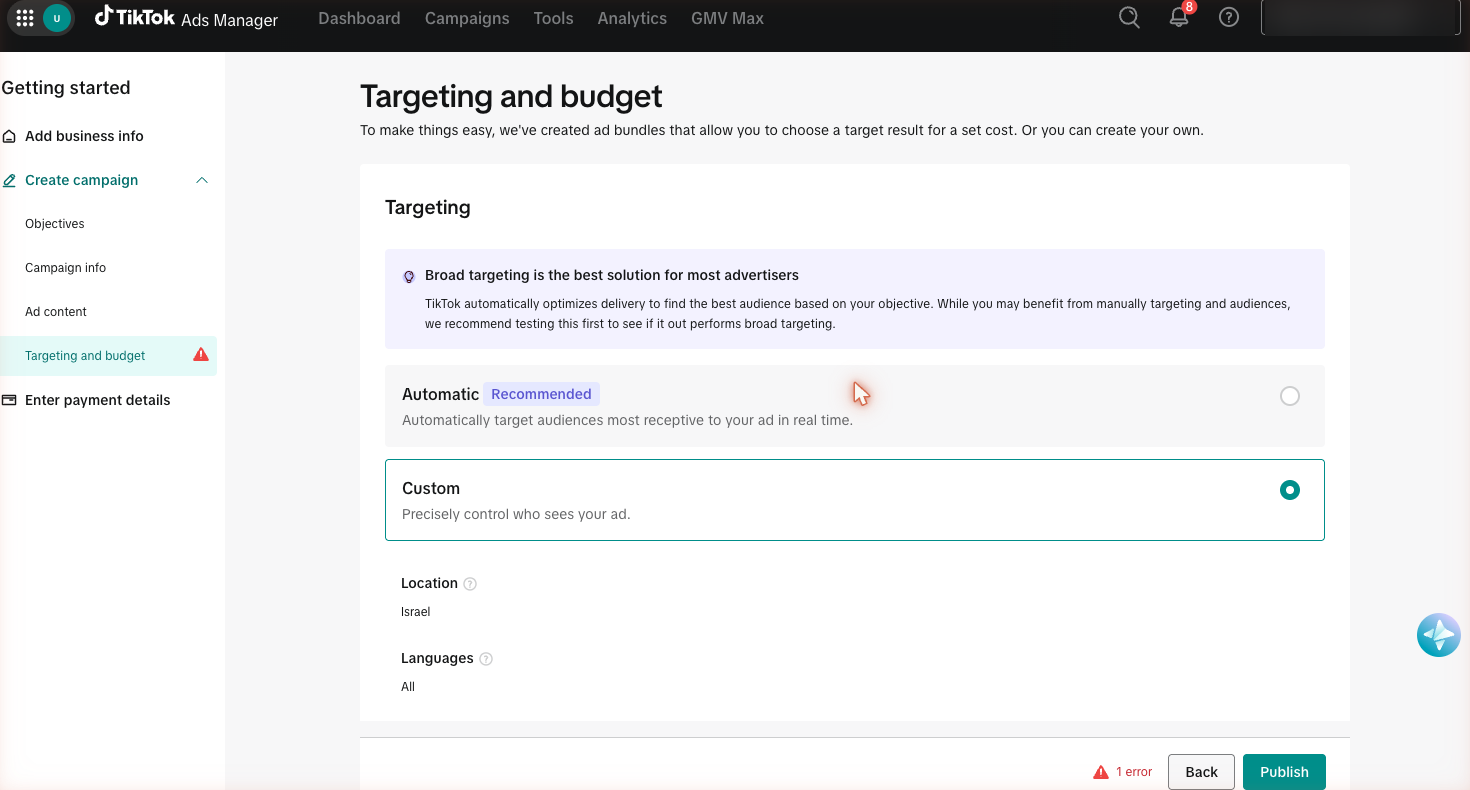Click the 1 error indicator text
The height and width of the screenshot is (790, 1470).
click(x=1134, y=772)
